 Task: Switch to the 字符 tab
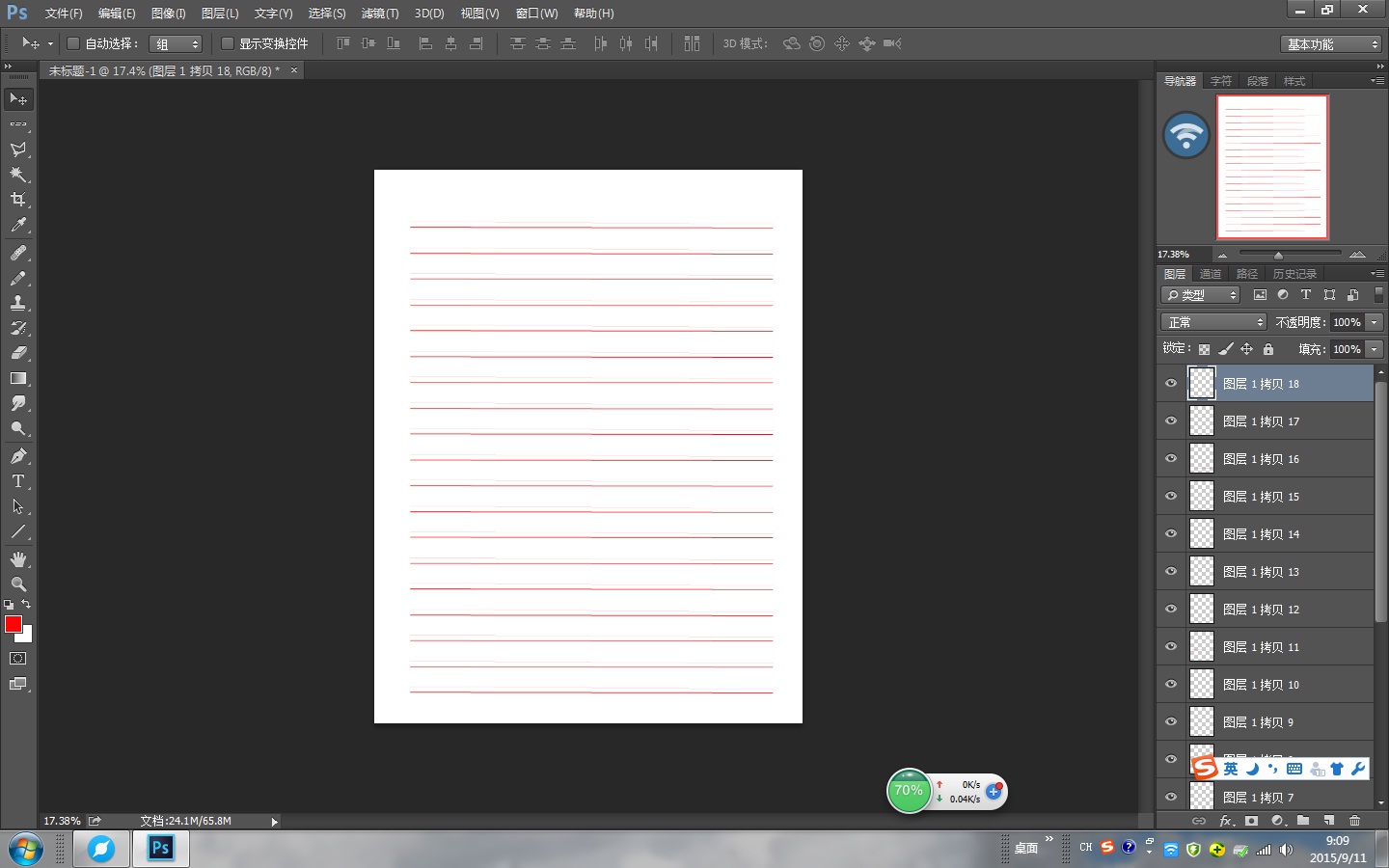[1221, 81]
